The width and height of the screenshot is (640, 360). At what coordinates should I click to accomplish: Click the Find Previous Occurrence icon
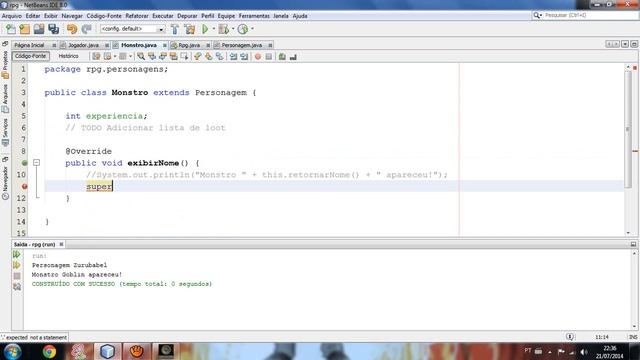(x=152, y=56)
